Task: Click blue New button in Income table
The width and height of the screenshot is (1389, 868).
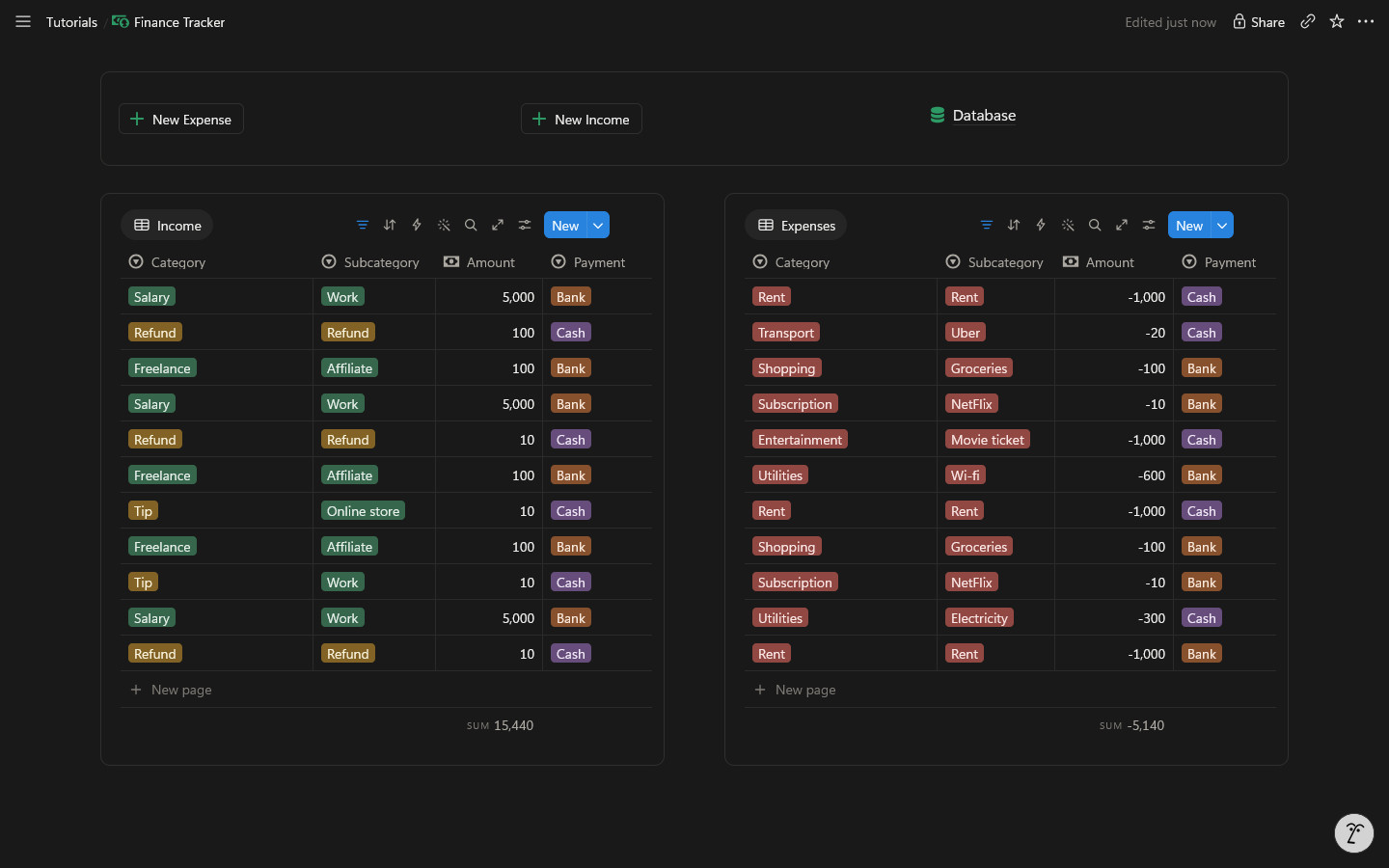Action: (x=565, y=225)
